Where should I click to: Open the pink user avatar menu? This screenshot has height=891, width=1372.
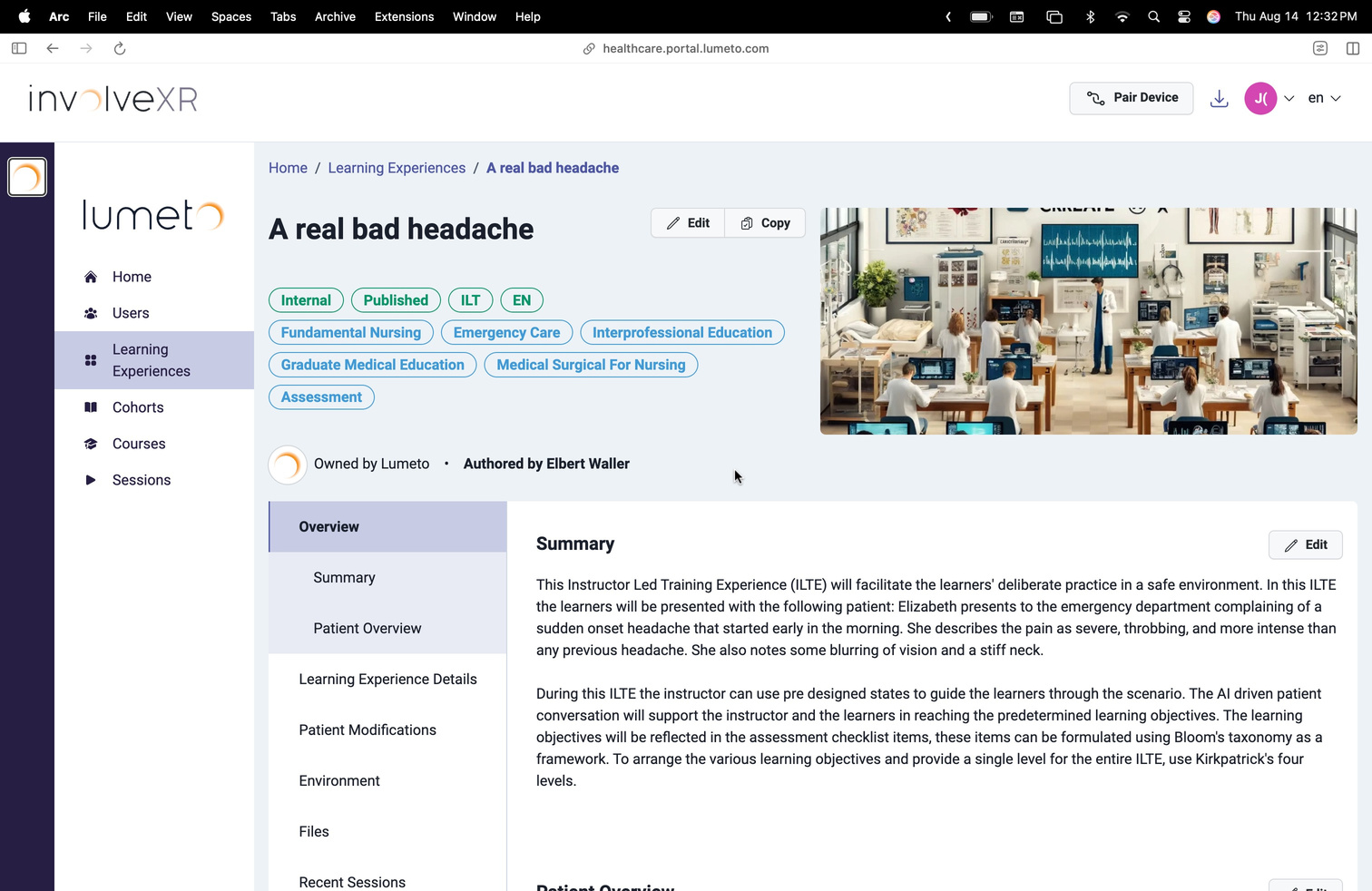1260,98
